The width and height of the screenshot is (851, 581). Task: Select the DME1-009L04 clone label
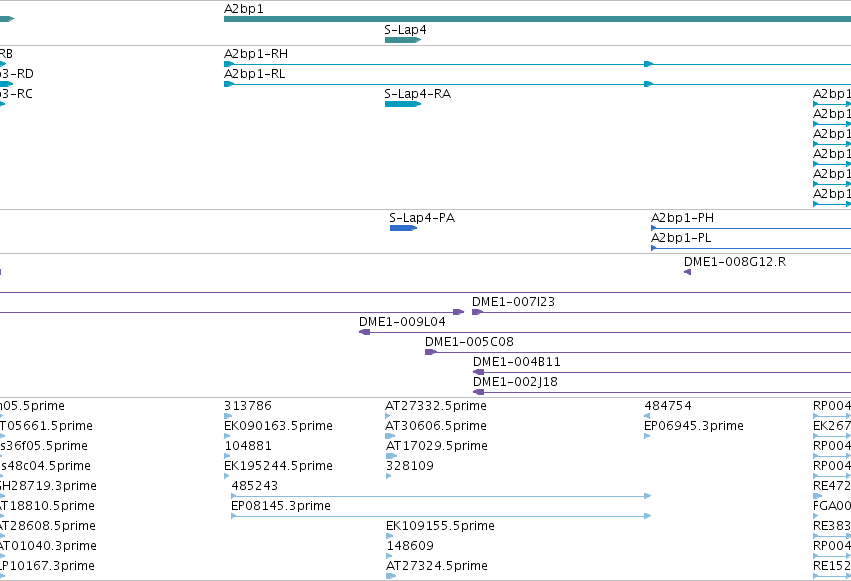pyautogui.click(x=402, y=322)
